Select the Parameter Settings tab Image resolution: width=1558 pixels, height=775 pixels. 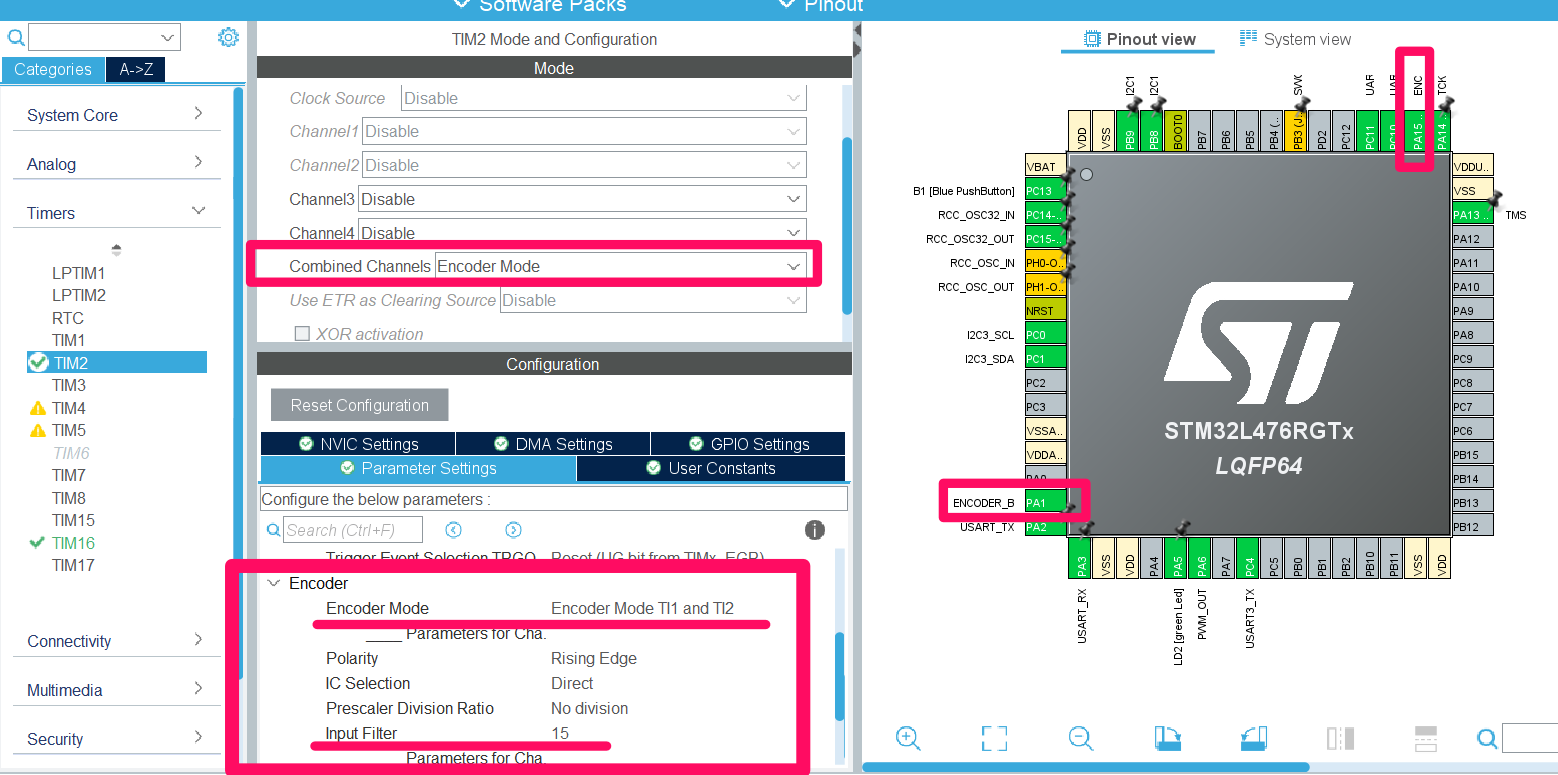418,468
